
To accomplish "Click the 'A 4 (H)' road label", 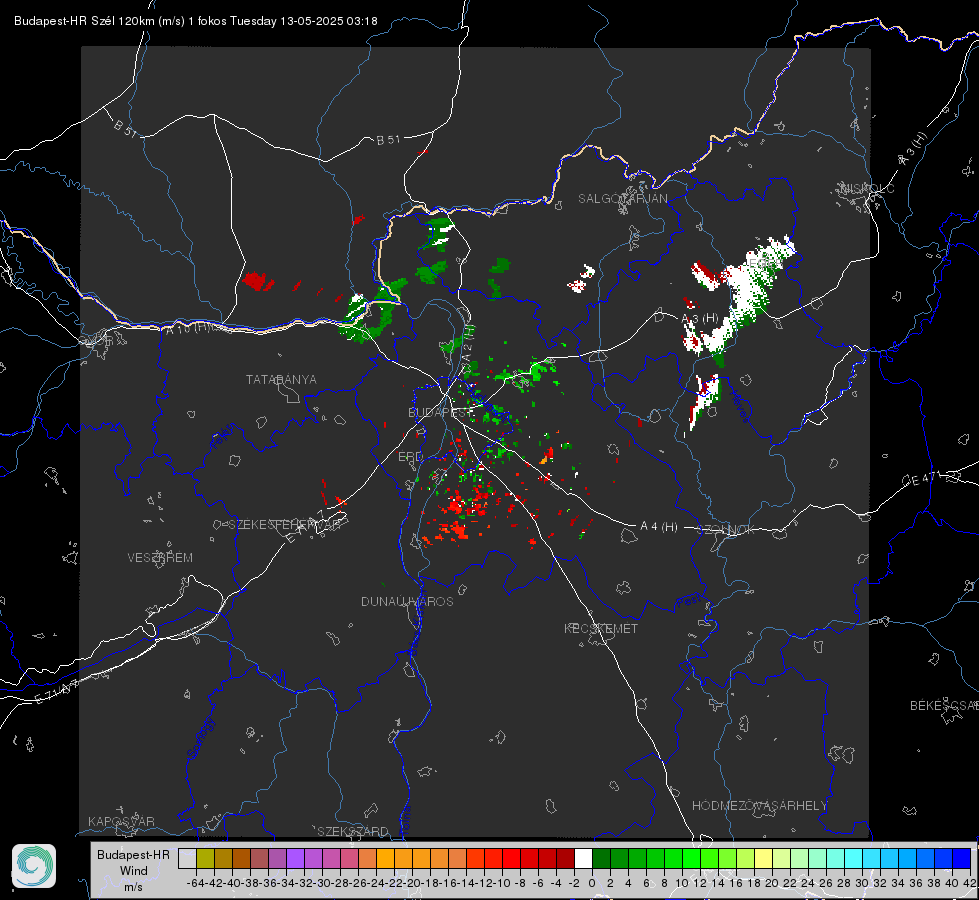I will coord(659,527).
